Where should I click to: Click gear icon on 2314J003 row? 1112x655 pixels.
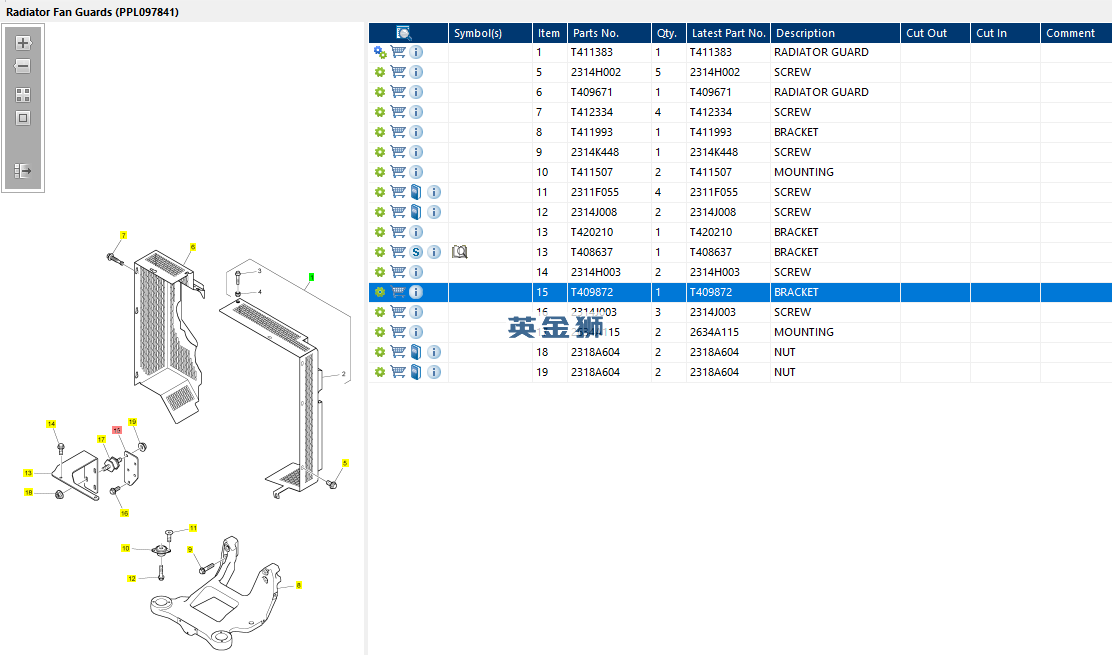(x=380, y=312)
